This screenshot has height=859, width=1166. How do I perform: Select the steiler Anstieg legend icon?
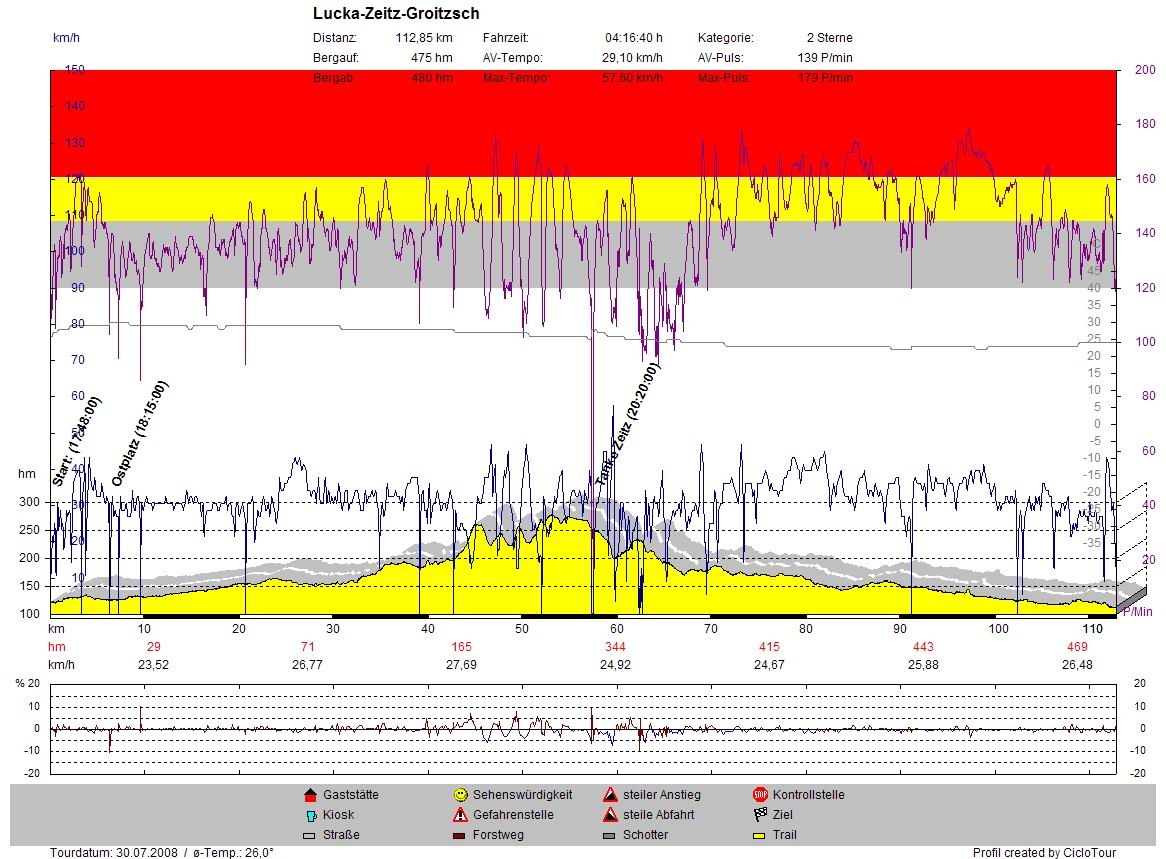[x=610, y=795]
